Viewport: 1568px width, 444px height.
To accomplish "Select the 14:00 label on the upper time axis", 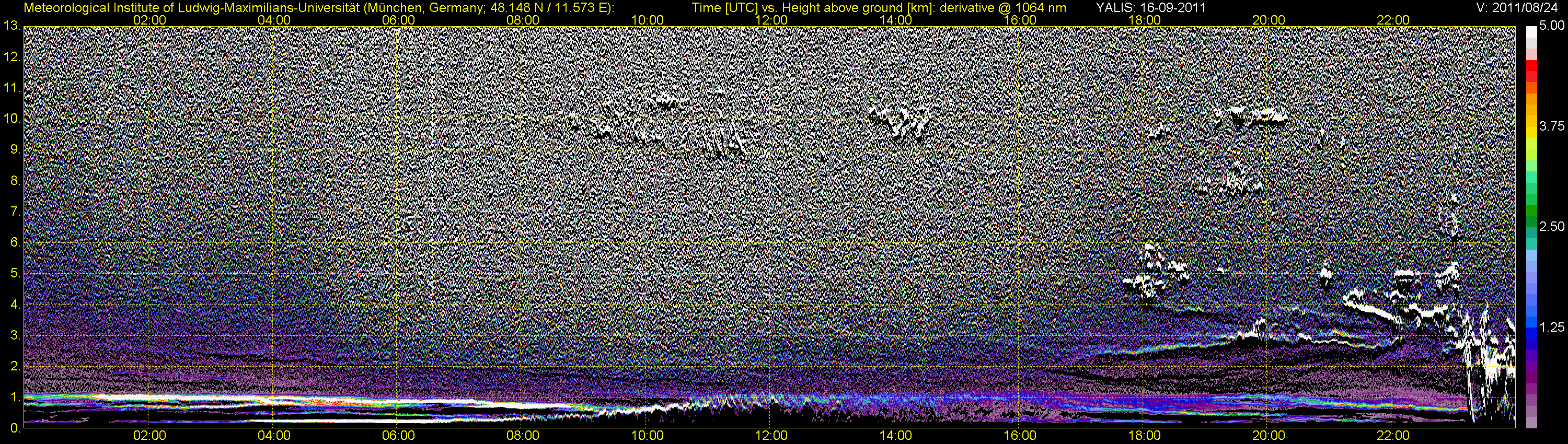I will 896,20.
